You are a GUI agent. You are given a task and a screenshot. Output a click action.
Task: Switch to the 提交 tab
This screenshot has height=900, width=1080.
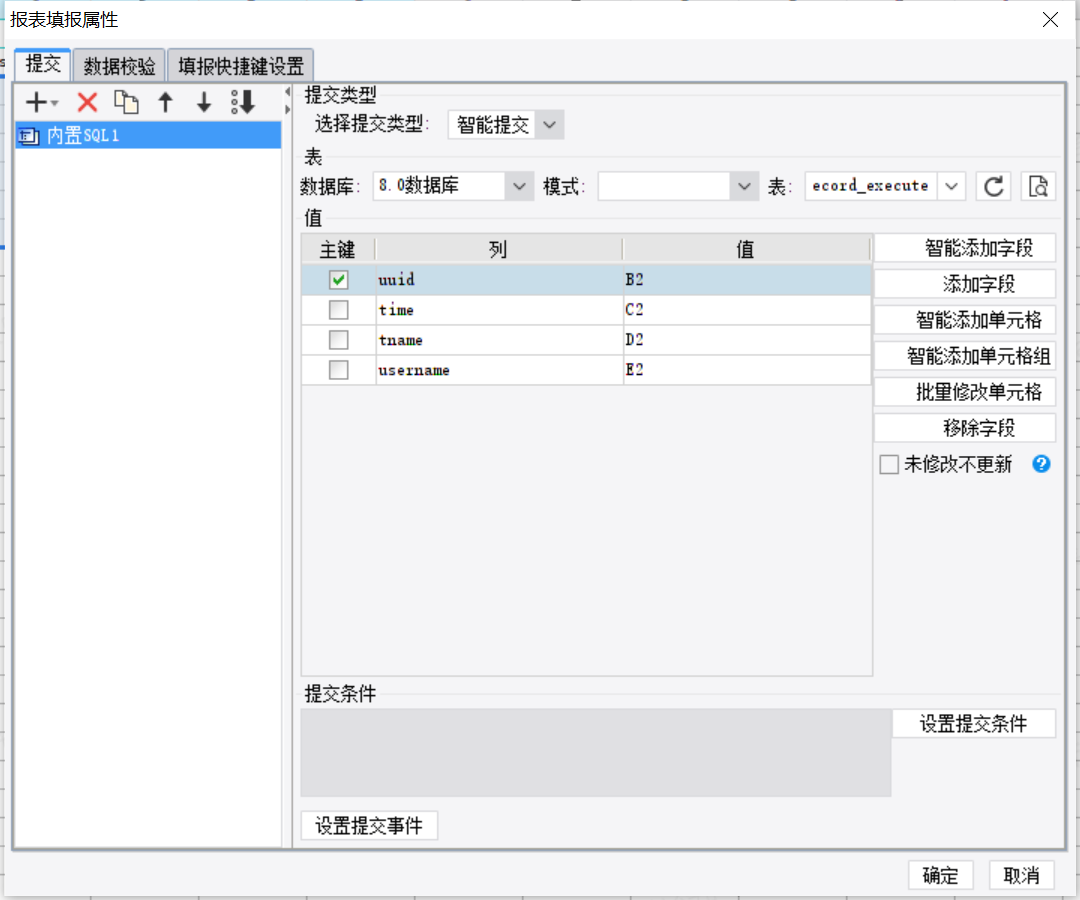[43, 65]
